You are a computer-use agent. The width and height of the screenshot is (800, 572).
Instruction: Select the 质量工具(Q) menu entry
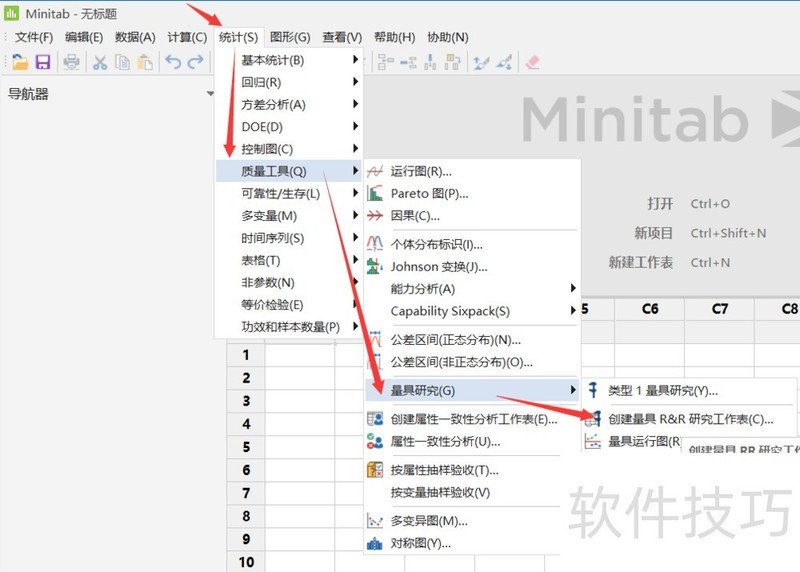(x=289, y=171)
